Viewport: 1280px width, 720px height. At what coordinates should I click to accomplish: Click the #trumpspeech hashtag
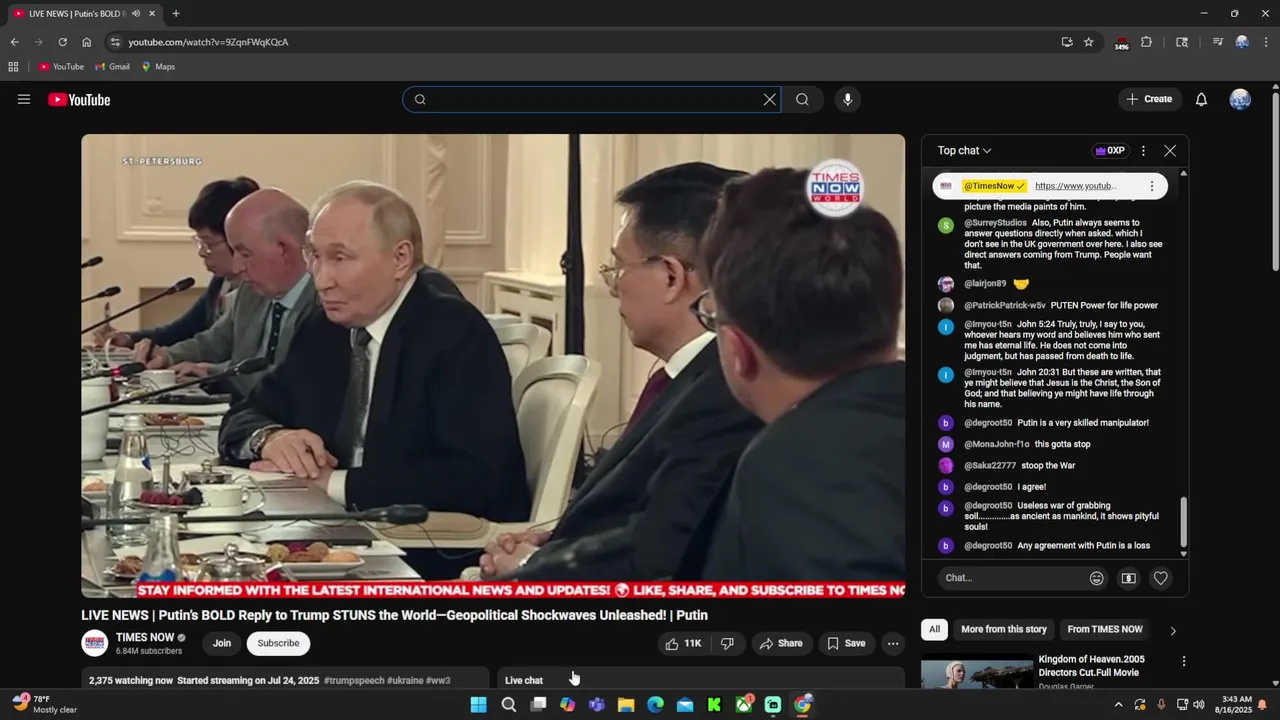[x=354, y=680]
